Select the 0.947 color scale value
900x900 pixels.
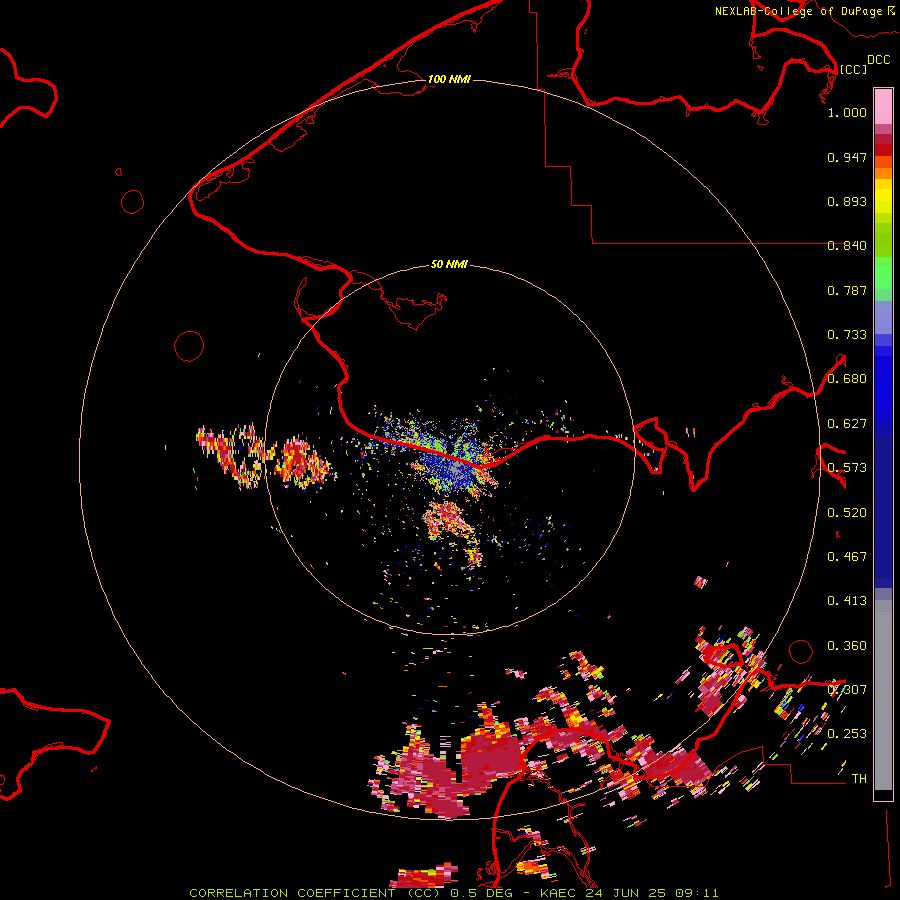pyautogui.click(x=847, y=157)
